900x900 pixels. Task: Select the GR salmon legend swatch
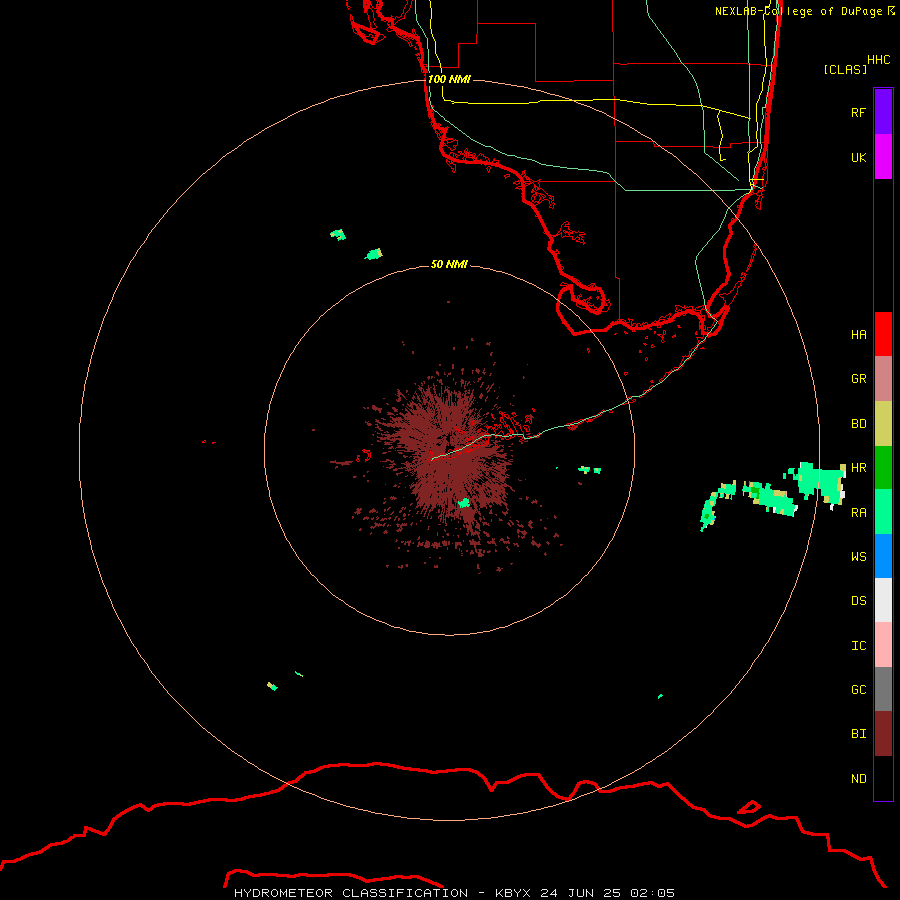(883, 379)
